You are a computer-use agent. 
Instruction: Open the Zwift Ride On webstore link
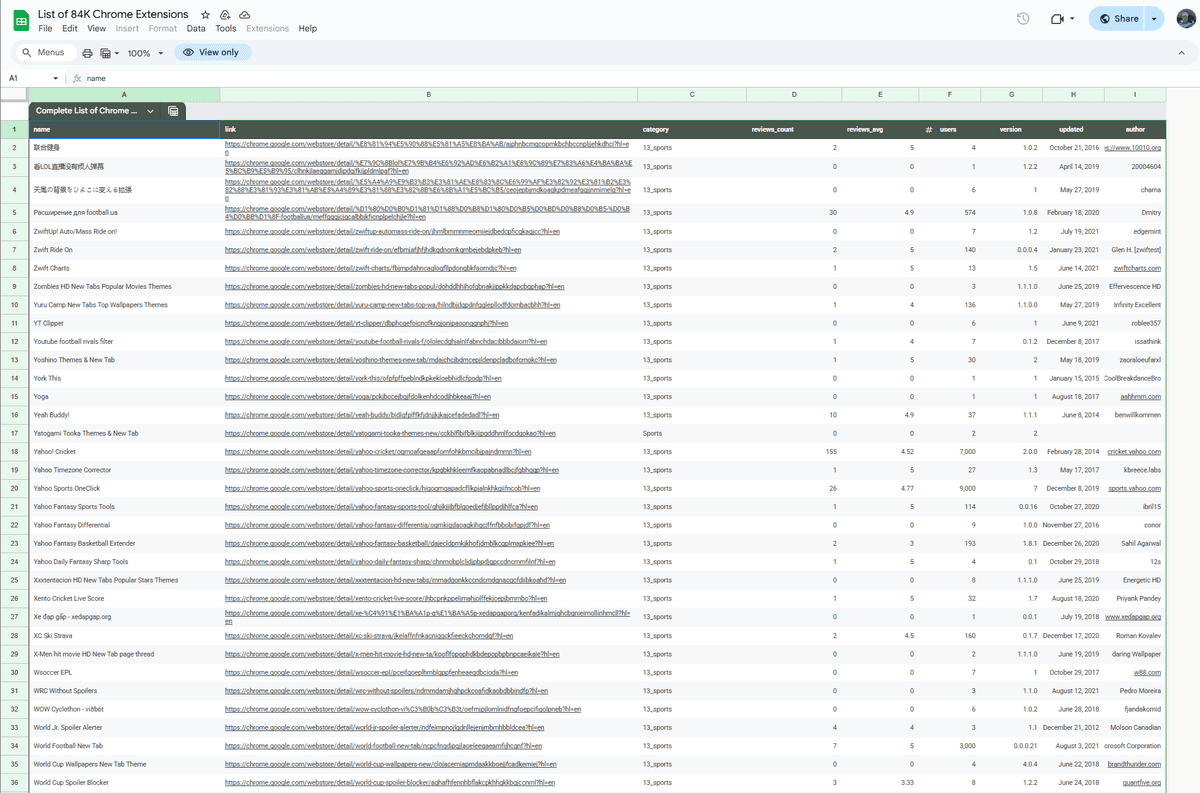373,250
